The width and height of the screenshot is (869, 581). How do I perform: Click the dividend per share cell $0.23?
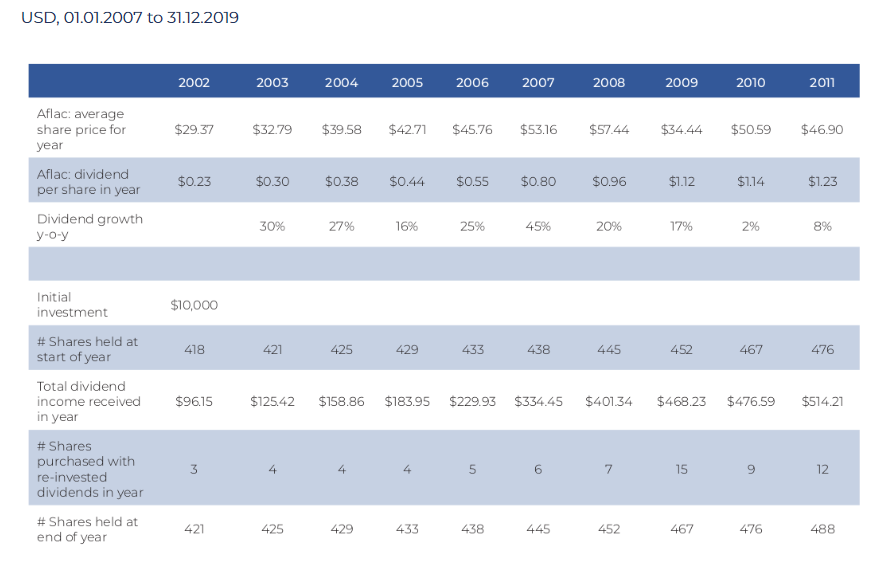tap(195, 182)
